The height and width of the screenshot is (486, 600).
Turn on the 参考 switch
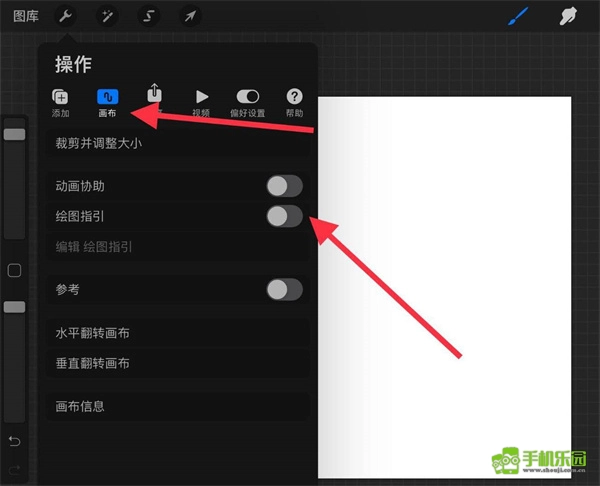[x=284, y=289]
